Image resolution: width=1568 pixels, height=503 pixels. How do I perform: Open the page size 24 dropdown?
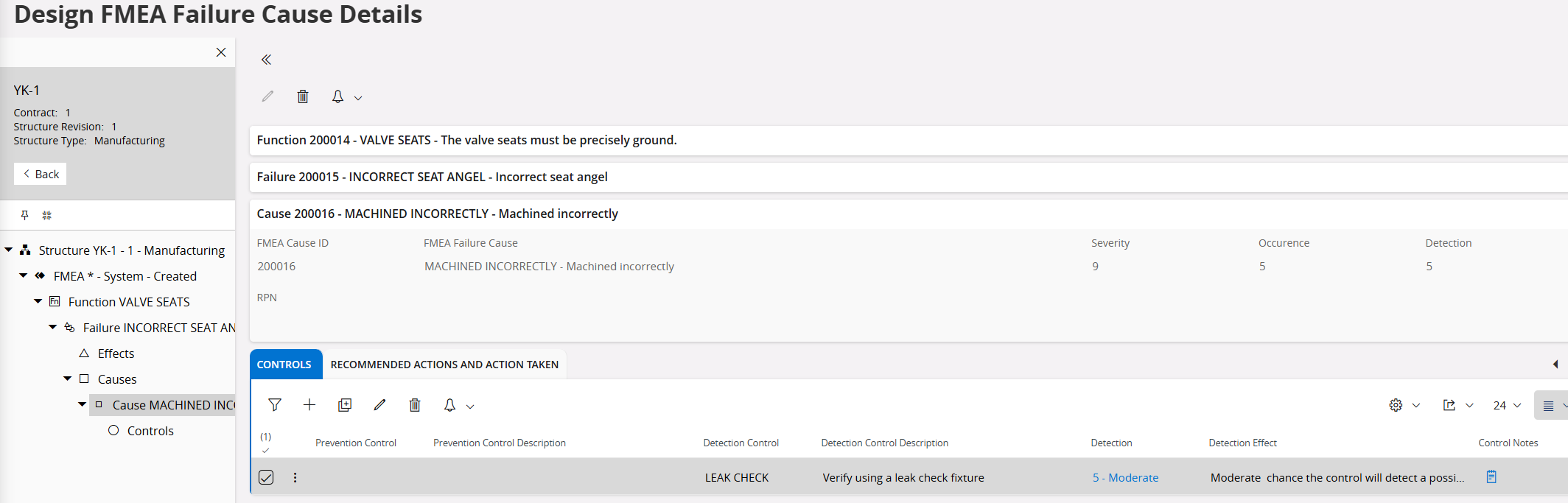(1507, 405)
